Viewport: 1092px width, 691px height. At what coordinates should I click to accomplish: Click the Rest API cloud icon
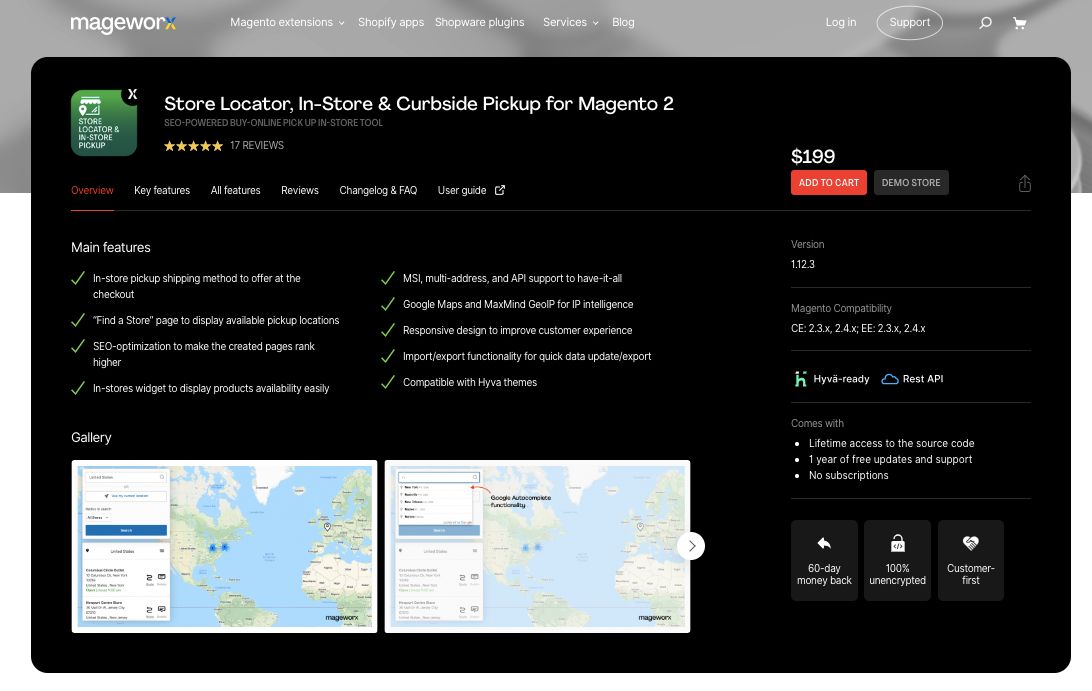890,379
